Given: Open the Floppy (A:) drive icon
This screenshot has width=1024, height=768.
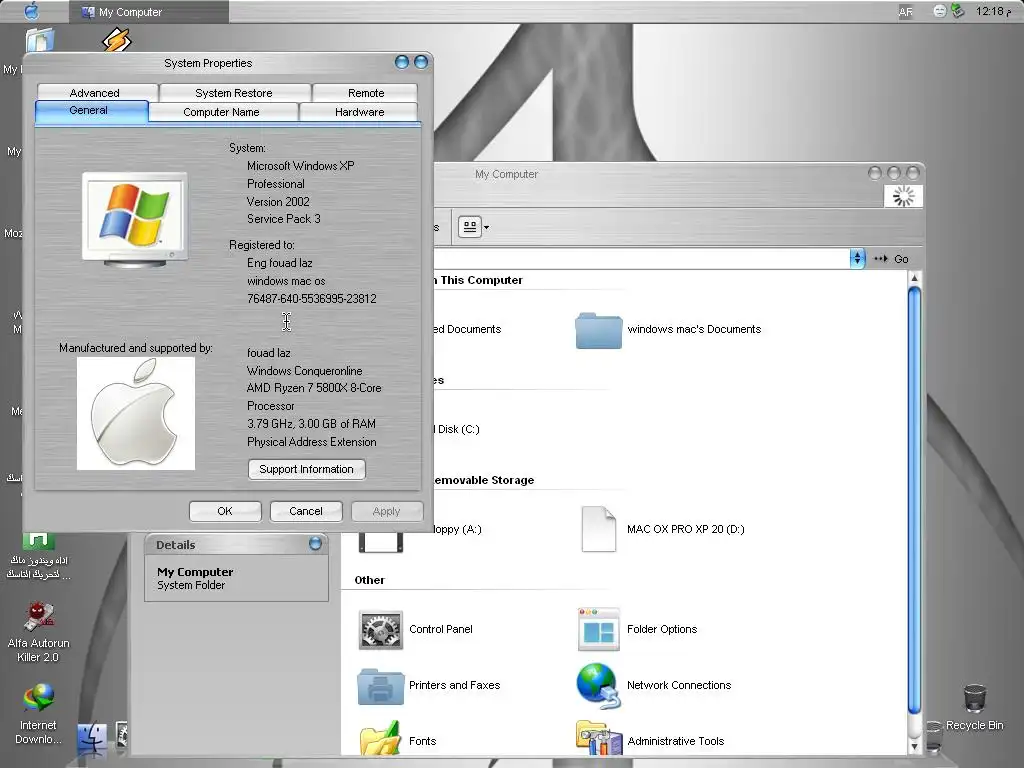Looking at the screenshot, I should [x=381, y=542].
